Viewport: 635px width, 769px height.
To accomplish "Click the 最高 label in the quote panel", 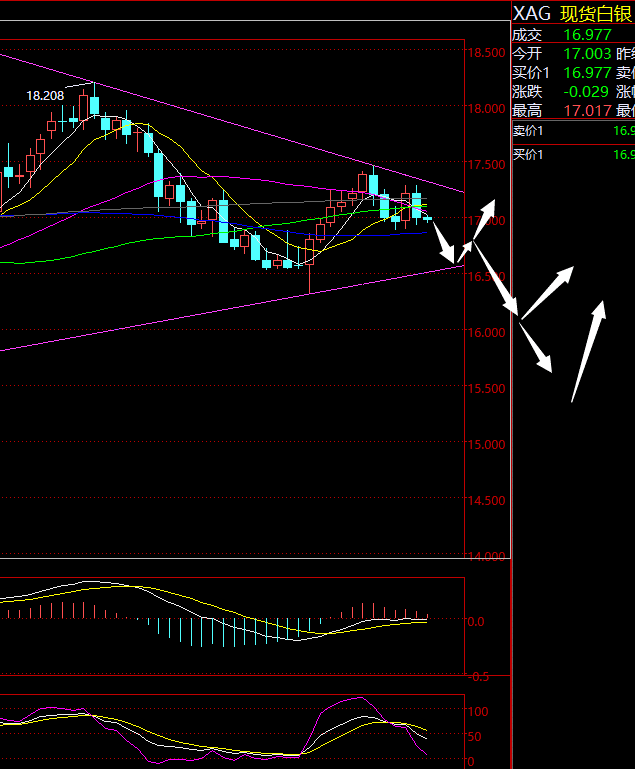I will (x=527, y=110).
